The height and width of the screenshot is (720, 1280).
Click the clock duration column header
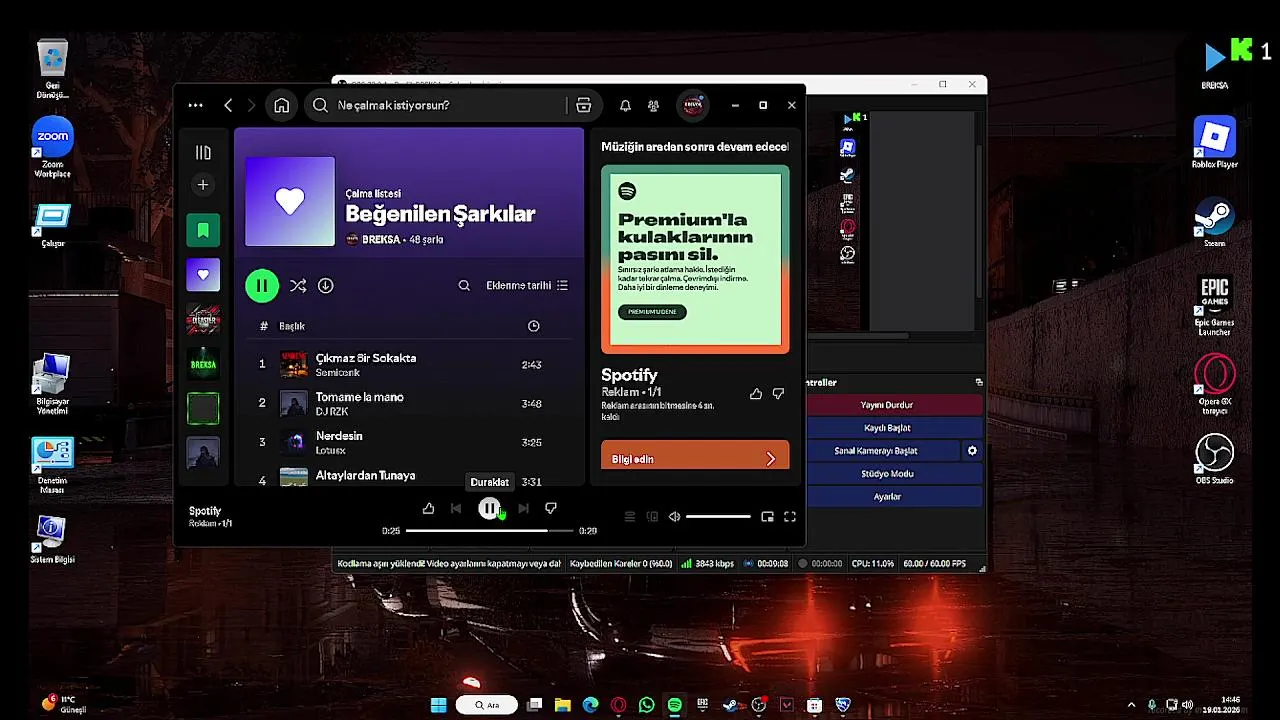click(533, 326)
